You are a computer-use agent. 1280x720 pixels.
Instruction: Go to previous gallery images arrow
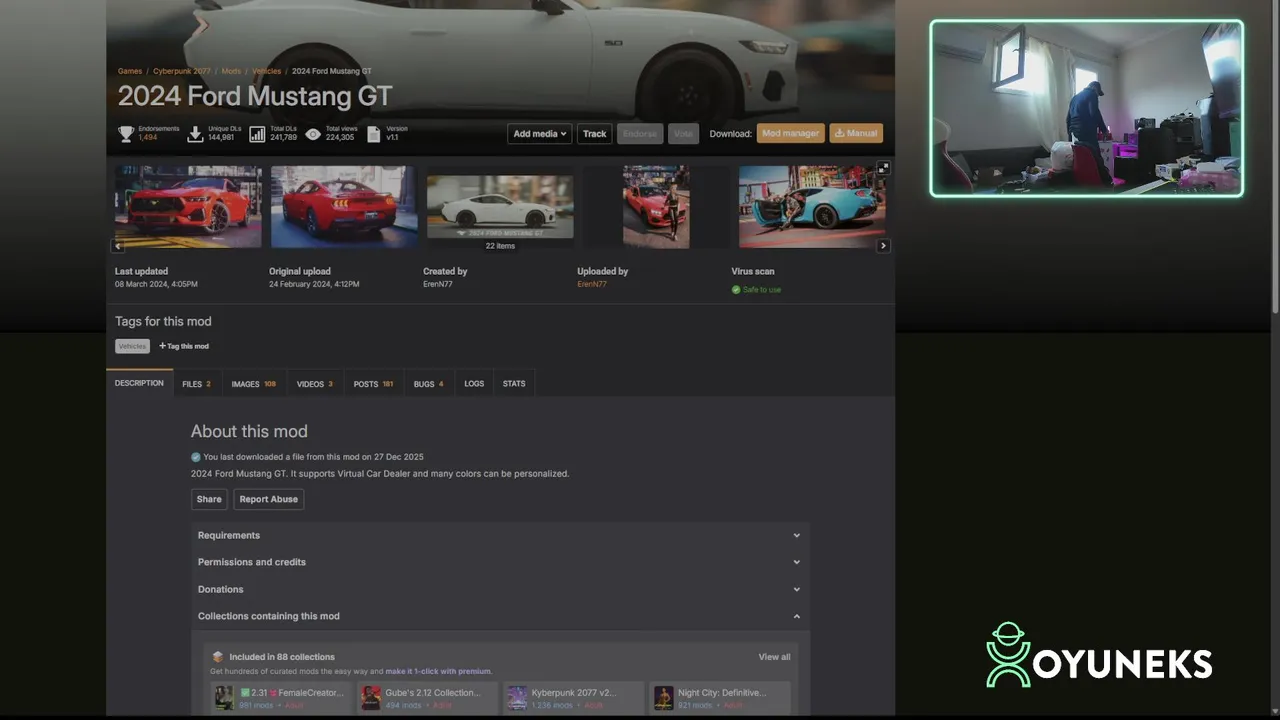point(118,245)
